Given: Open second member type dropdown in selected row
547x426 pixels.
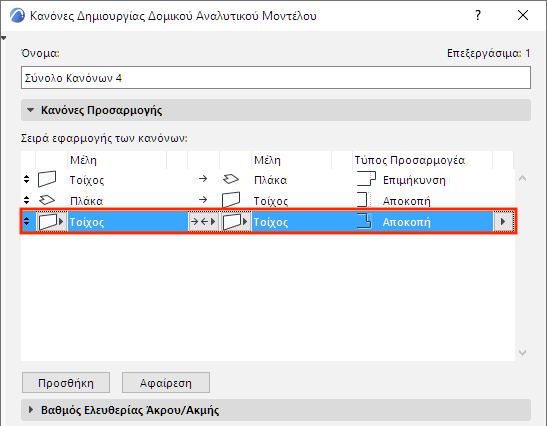Looking at the screenshot, I should pyautogui.click(x=235, y=222).
